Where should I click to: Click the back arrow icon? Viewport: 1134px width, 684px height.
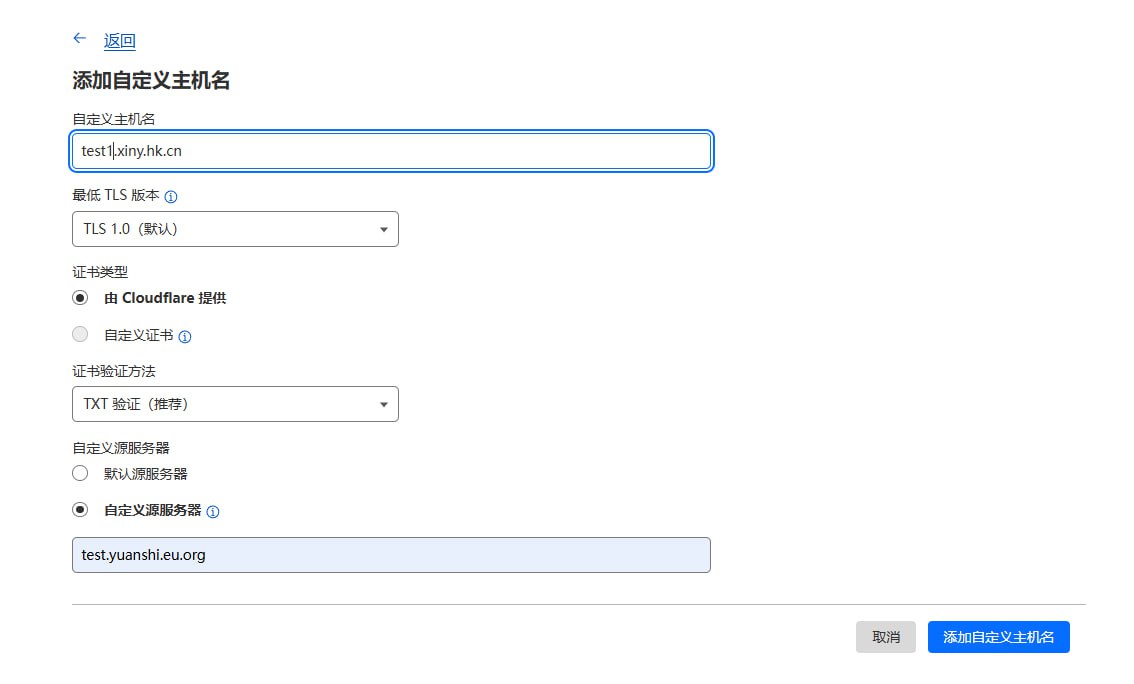click(x=80, y=38)
